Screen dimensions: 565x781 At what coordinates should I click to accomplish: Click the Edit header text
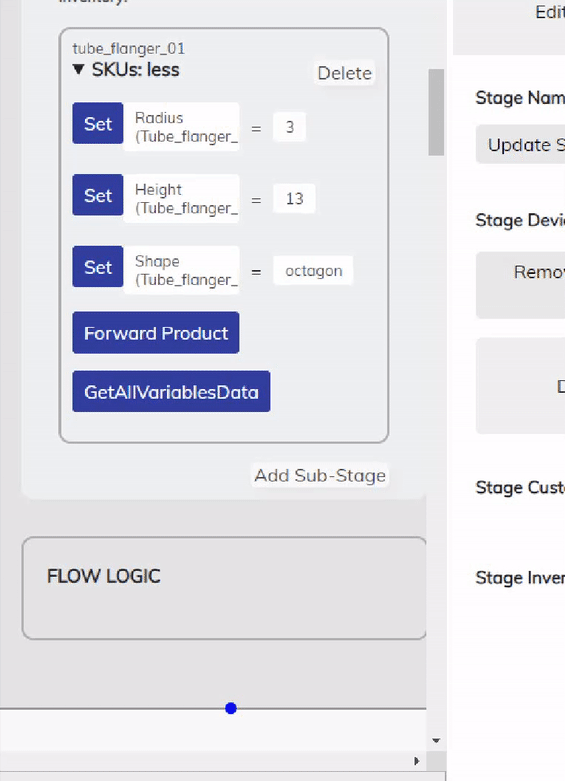(x=550, y=12)
